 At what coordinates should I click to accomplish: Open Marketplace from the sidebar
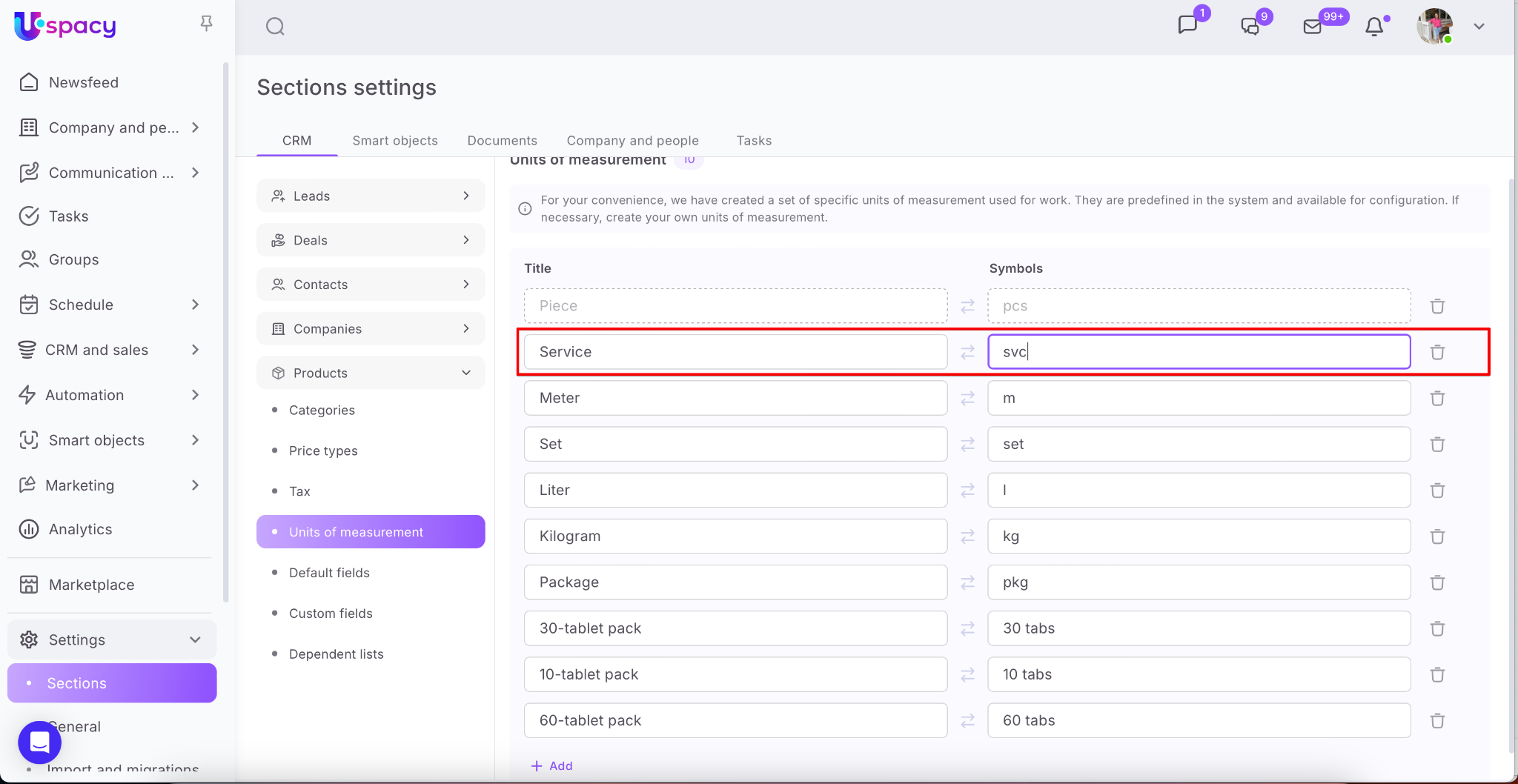point(91,585)
